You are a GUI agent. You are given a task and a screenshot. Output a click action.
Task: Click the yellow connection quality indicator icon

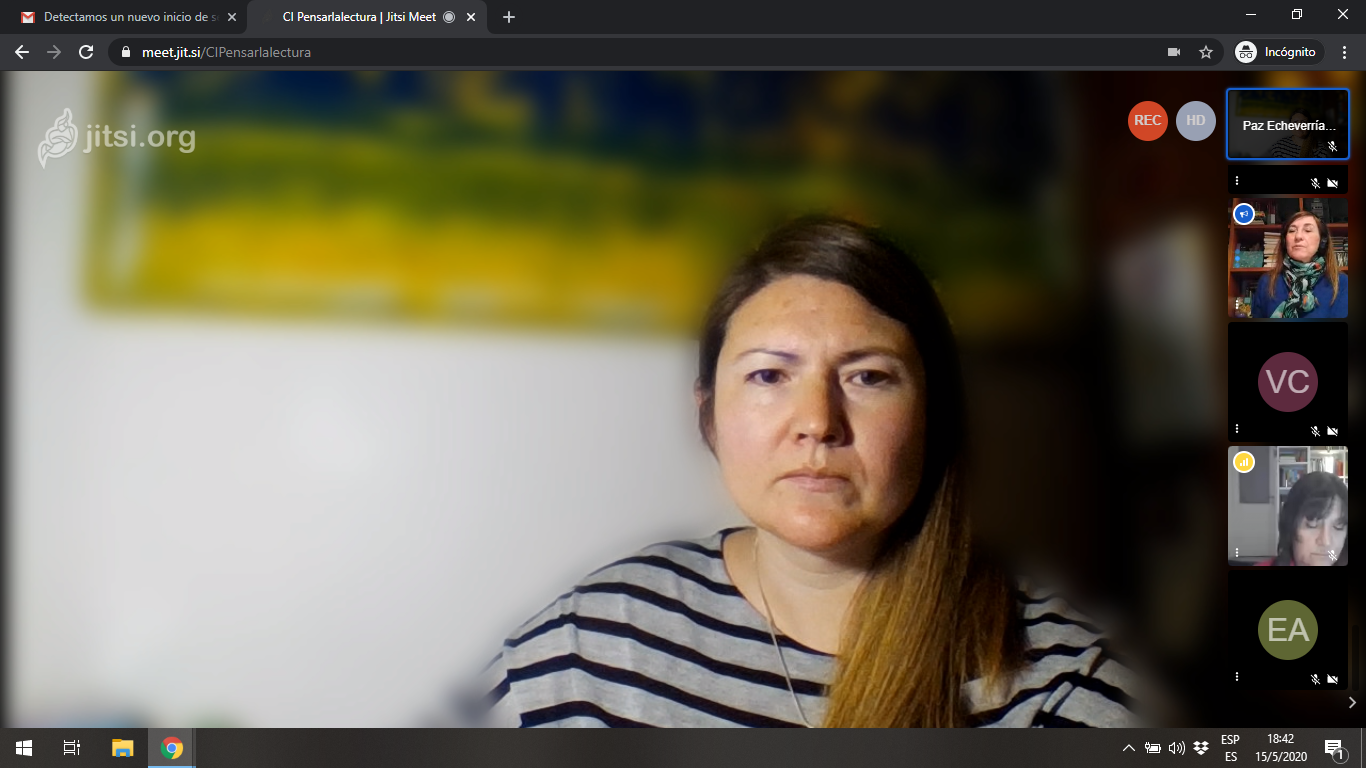coord(1244,462)
